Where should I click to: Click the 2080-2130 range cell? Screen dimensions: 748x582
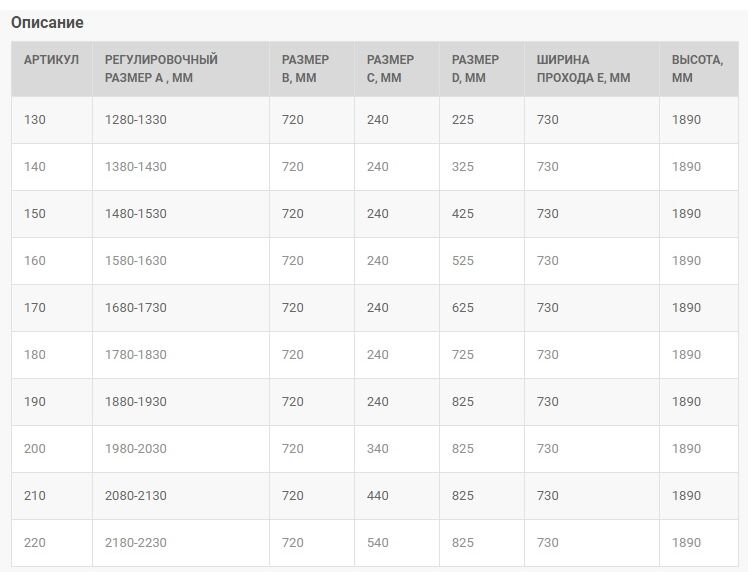(x=181, y=496)
